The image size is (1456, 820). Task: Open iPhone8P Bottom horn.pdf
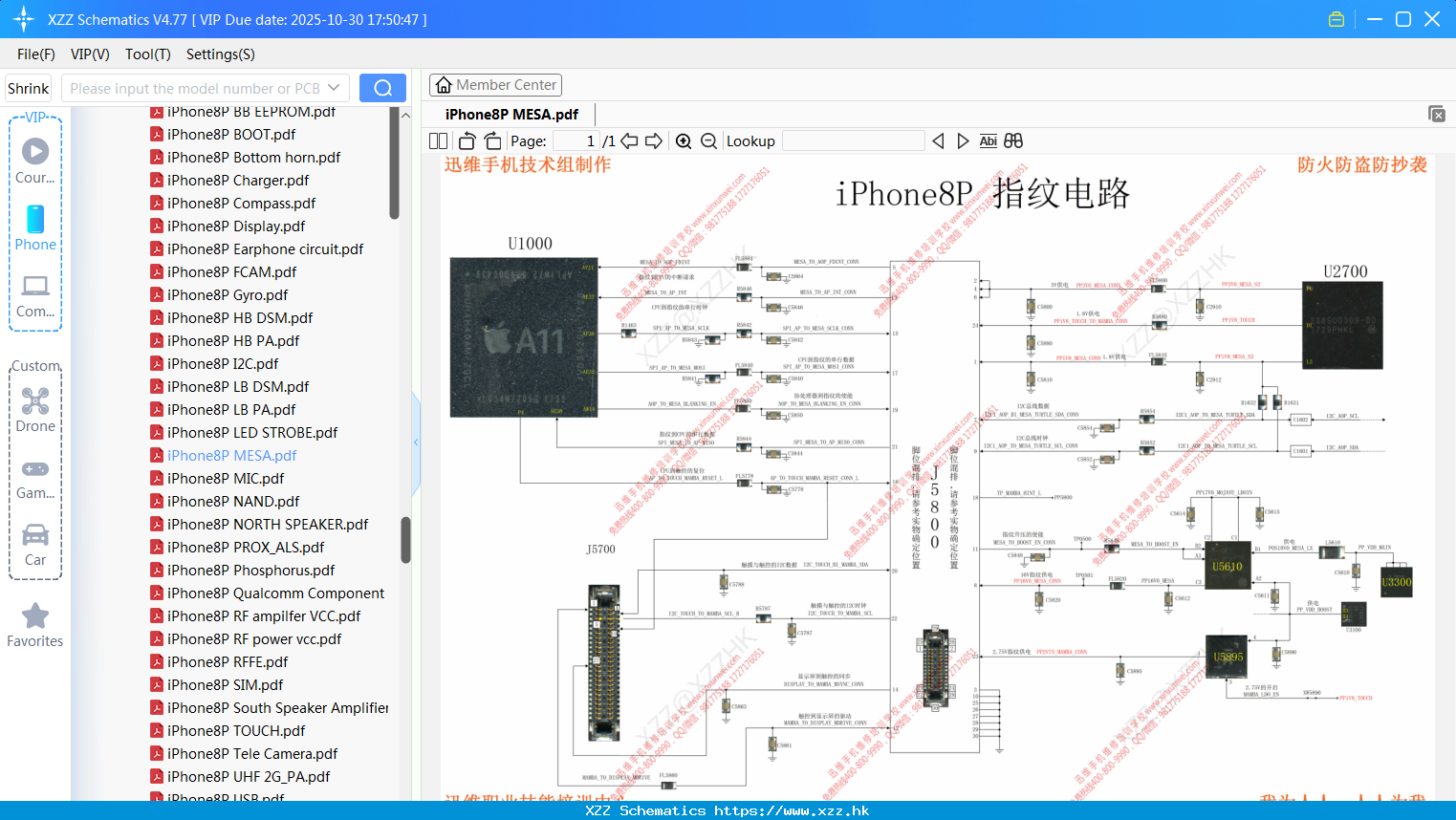click(x=253, y=158)
